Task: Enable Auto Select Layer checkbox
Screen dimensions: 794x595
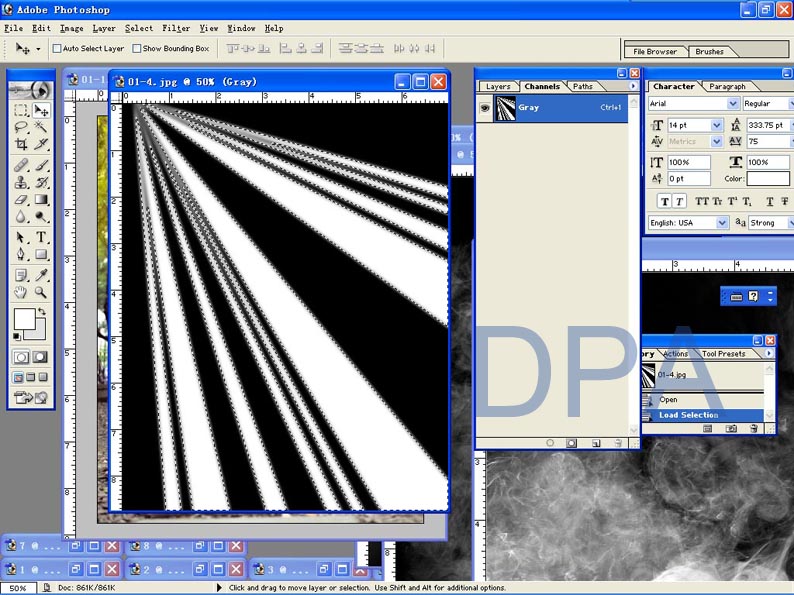Action: point(57,49)
